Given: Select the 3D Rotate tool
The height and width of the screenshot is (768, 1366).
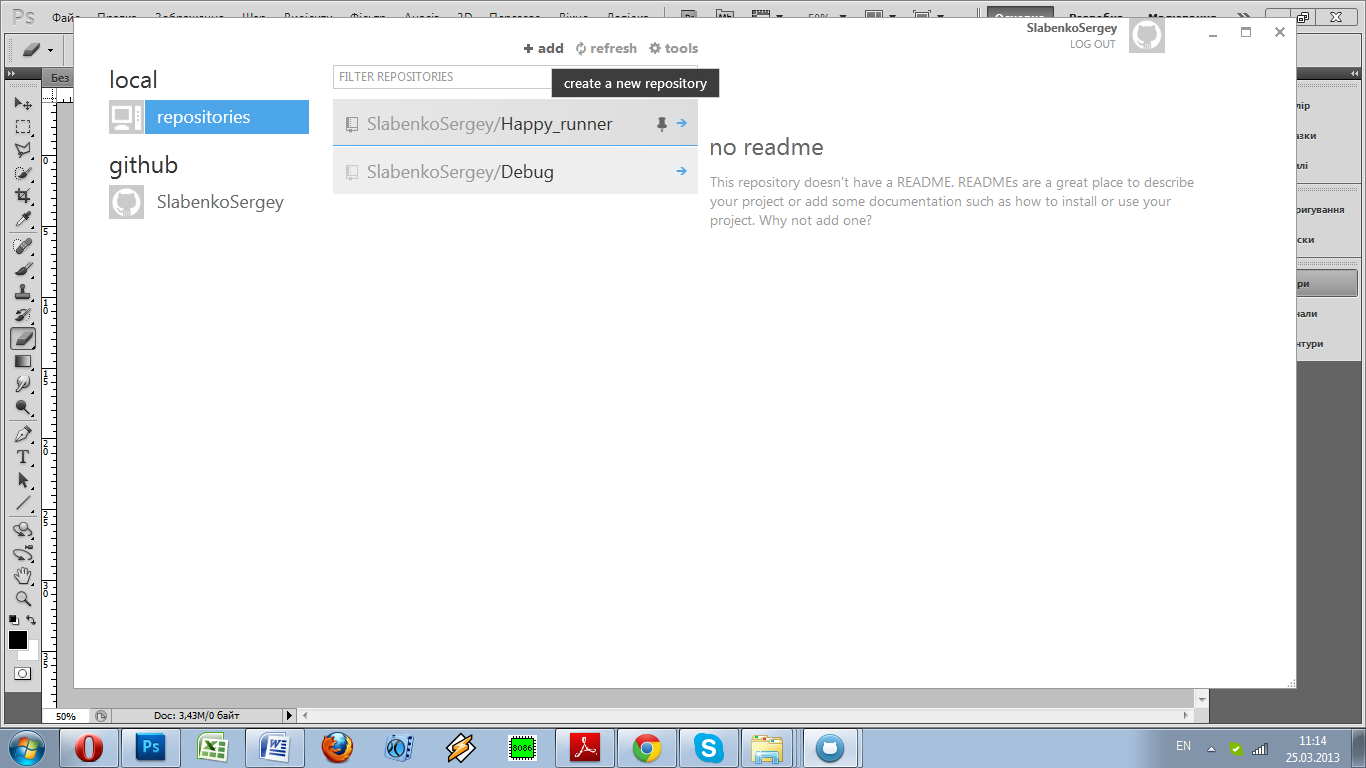Looking at the screenshot, I should tap(23, 530).
